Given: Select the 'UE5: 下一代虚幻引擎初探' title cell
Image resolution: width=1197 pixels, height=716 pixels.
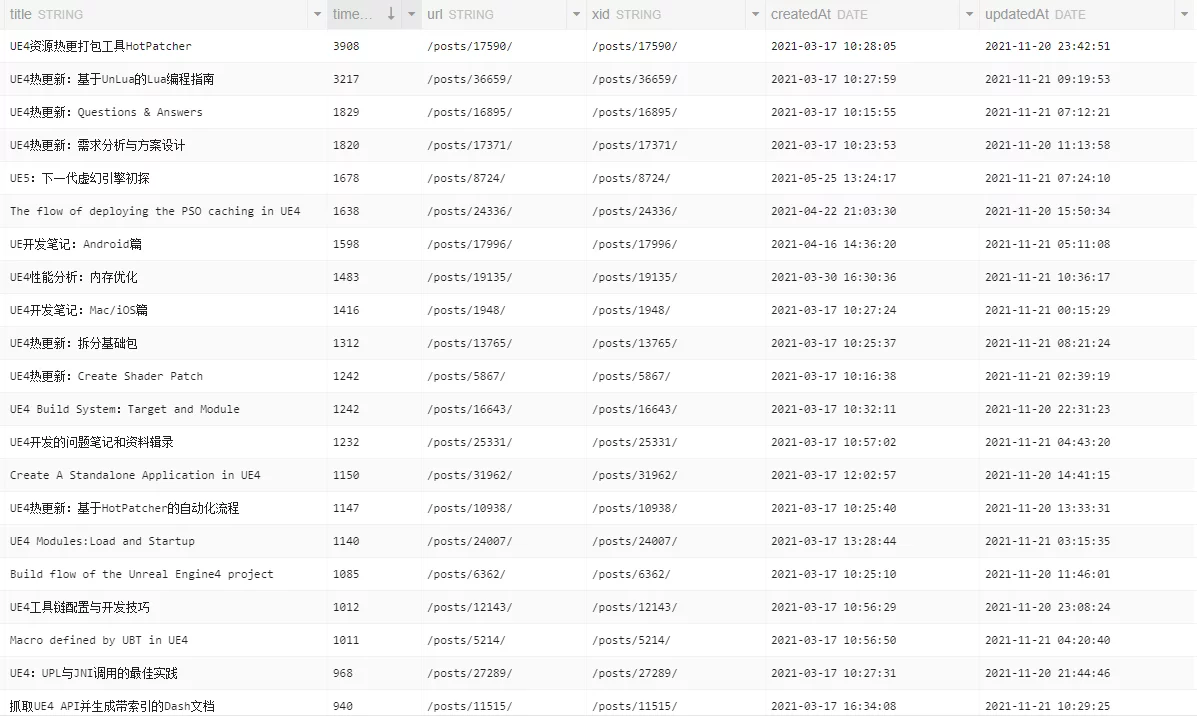Looking at the screenshot, I should pos(80,178).
